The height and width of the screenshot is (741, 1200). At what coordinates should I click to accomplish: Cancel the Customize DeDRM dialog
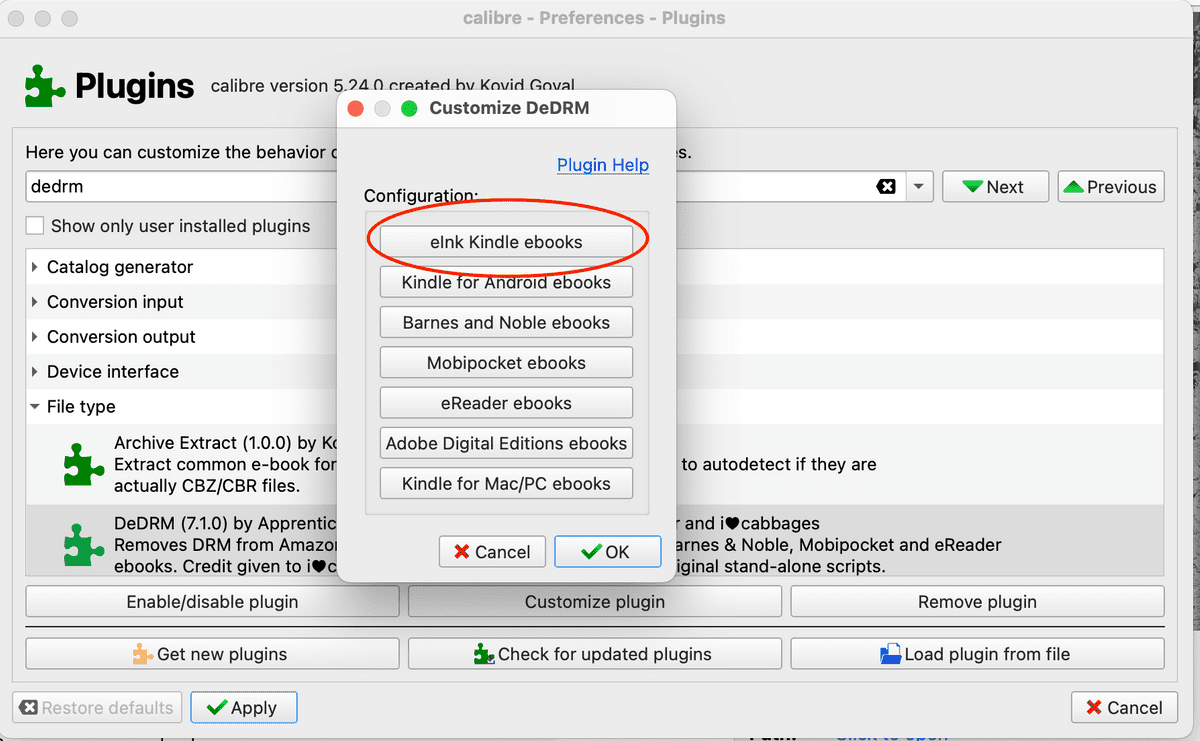click(x=492, y=552)
